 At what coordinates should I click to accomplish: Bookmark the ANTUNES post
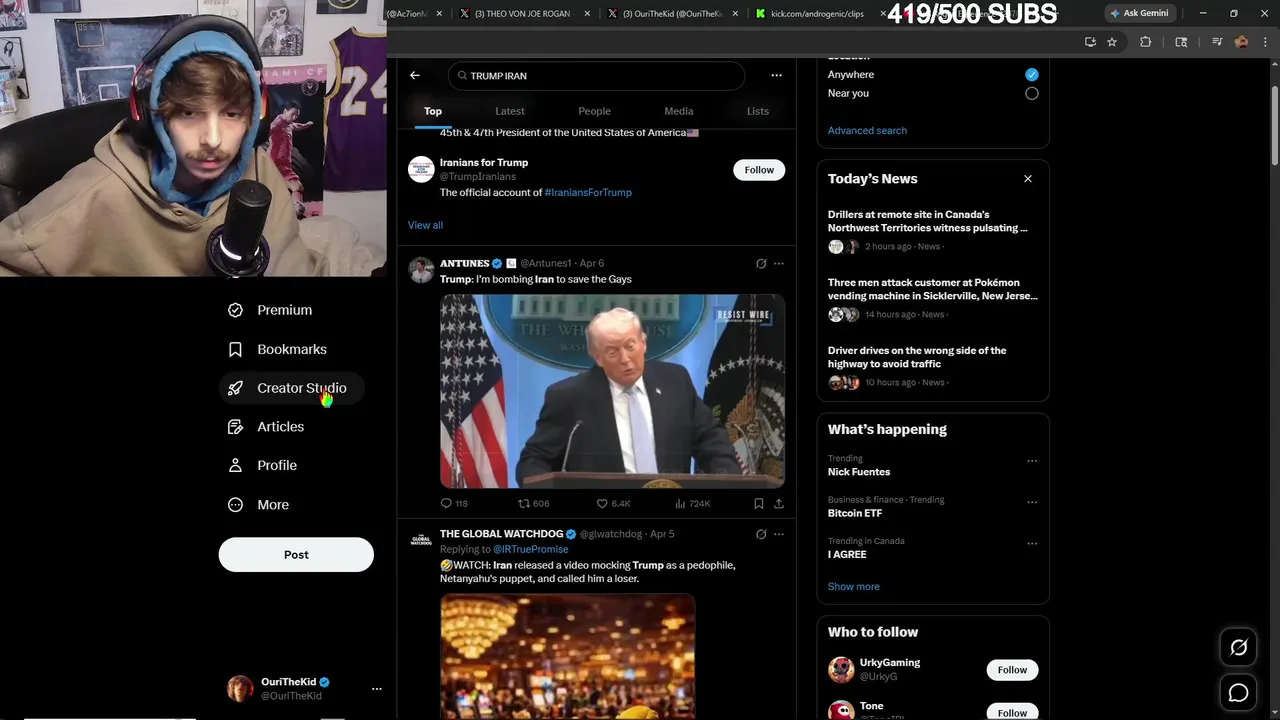[x=758, y=504]
